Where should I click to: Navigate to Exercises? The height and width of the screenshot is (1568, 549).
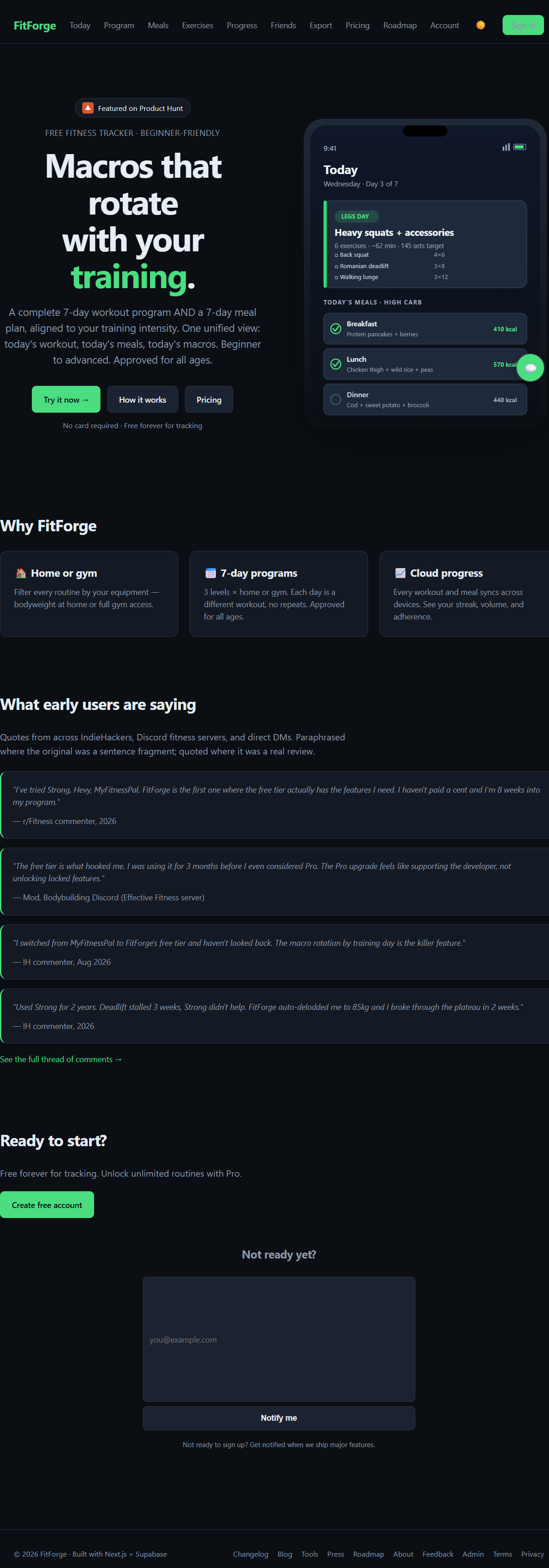197,25
